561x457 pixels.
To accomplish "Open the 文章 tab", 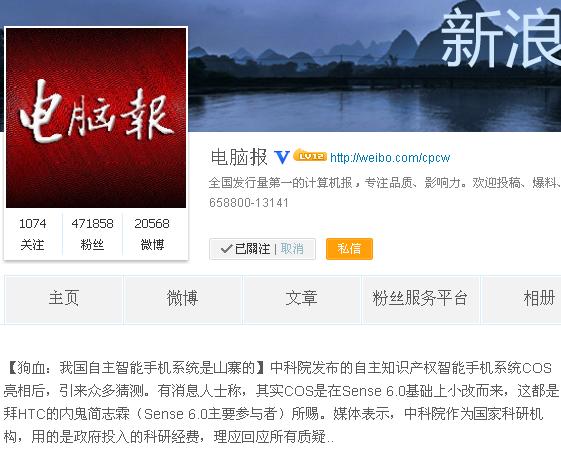I will tap(302, 300).
